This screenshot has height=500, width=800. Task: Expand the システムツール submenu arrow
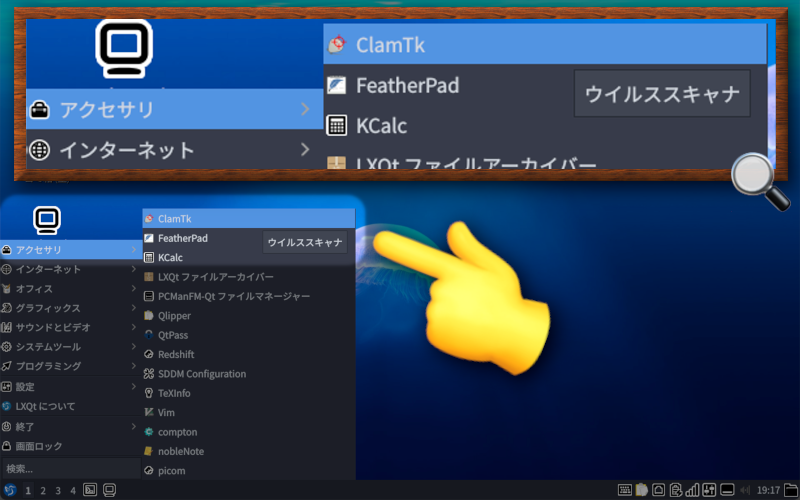(x=134, y=346)
